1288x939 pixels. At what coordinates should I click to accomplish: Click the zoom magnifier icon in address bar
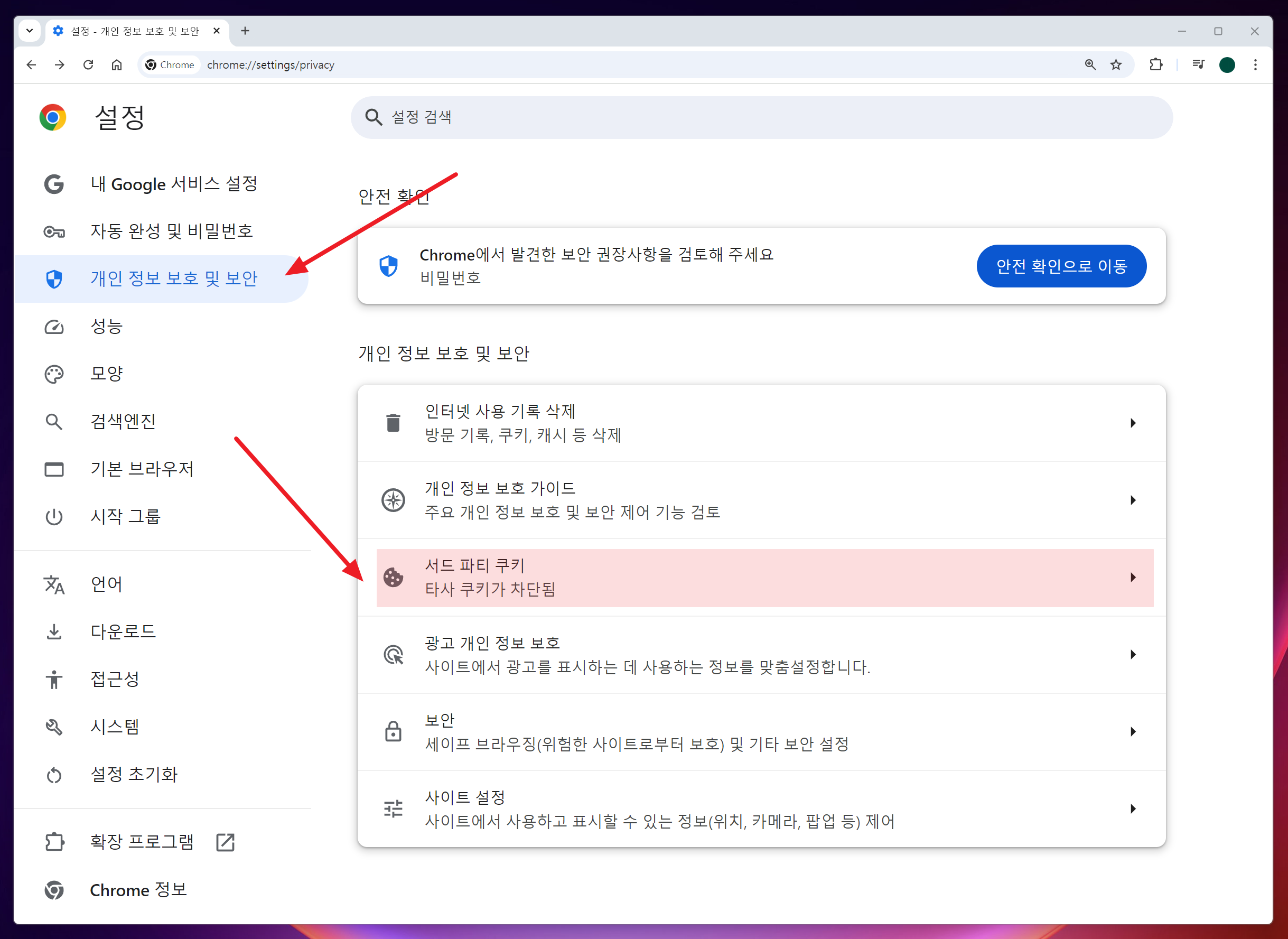tap(1090, 65)
